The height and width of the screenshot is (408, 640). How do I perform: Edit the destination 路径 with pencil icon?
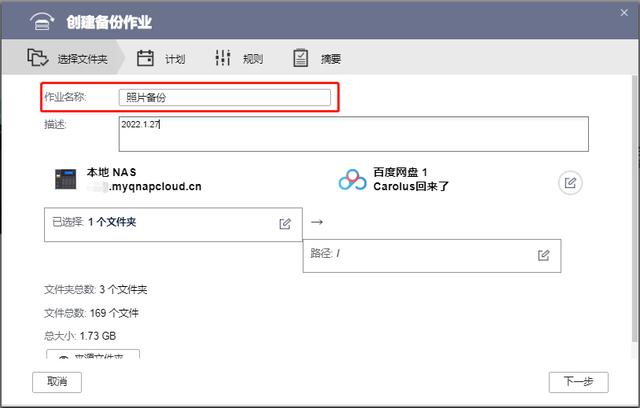[543, 255]
